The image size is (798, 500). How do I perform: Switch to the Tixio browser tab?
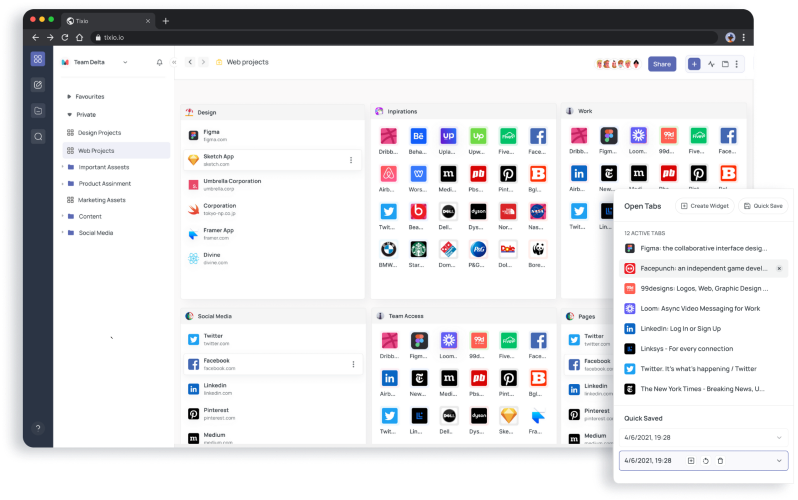click(x=107, y=21)
